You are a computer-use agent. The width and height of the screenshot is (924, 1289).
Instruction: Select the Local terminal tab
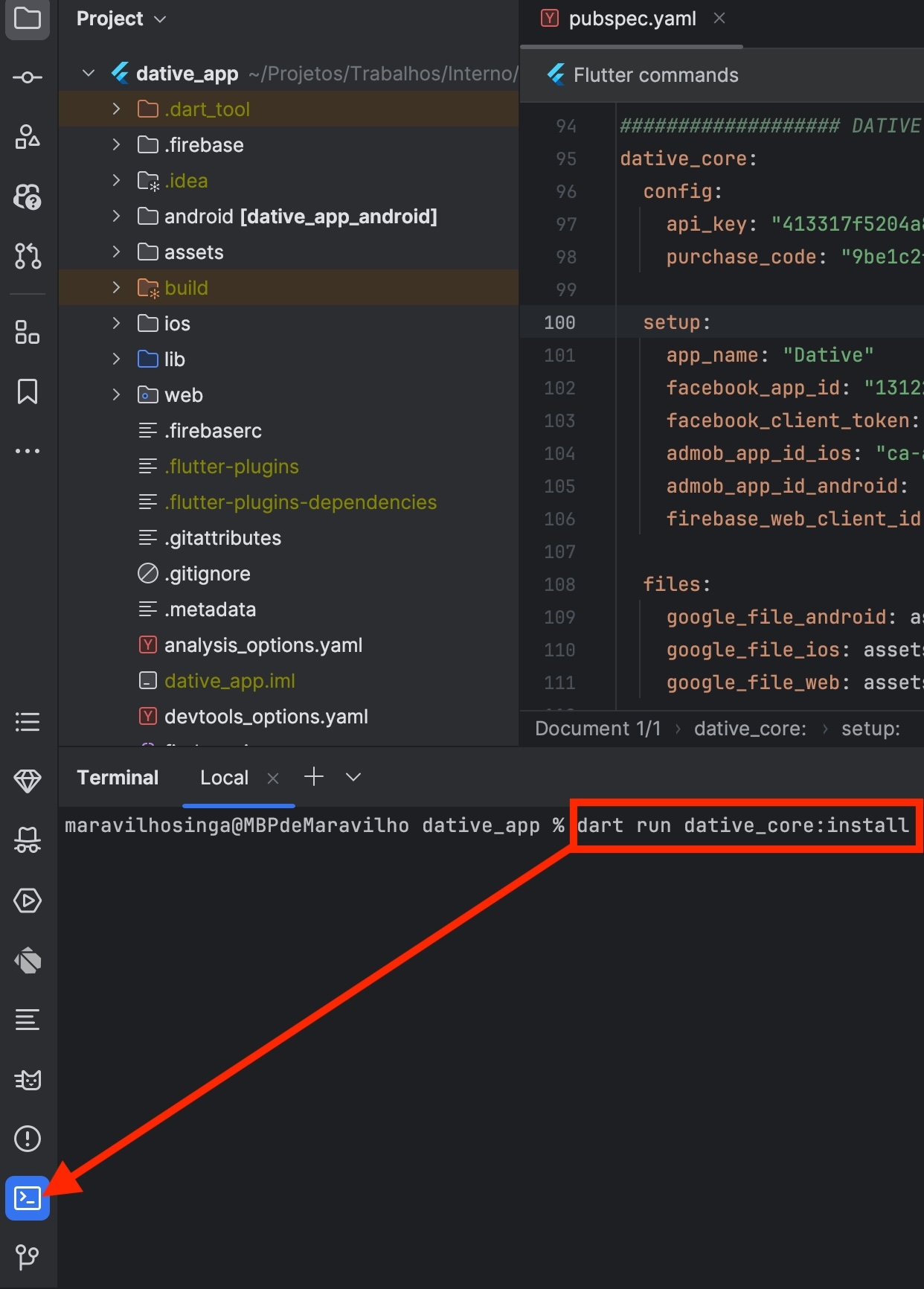(x=224, y=778)
